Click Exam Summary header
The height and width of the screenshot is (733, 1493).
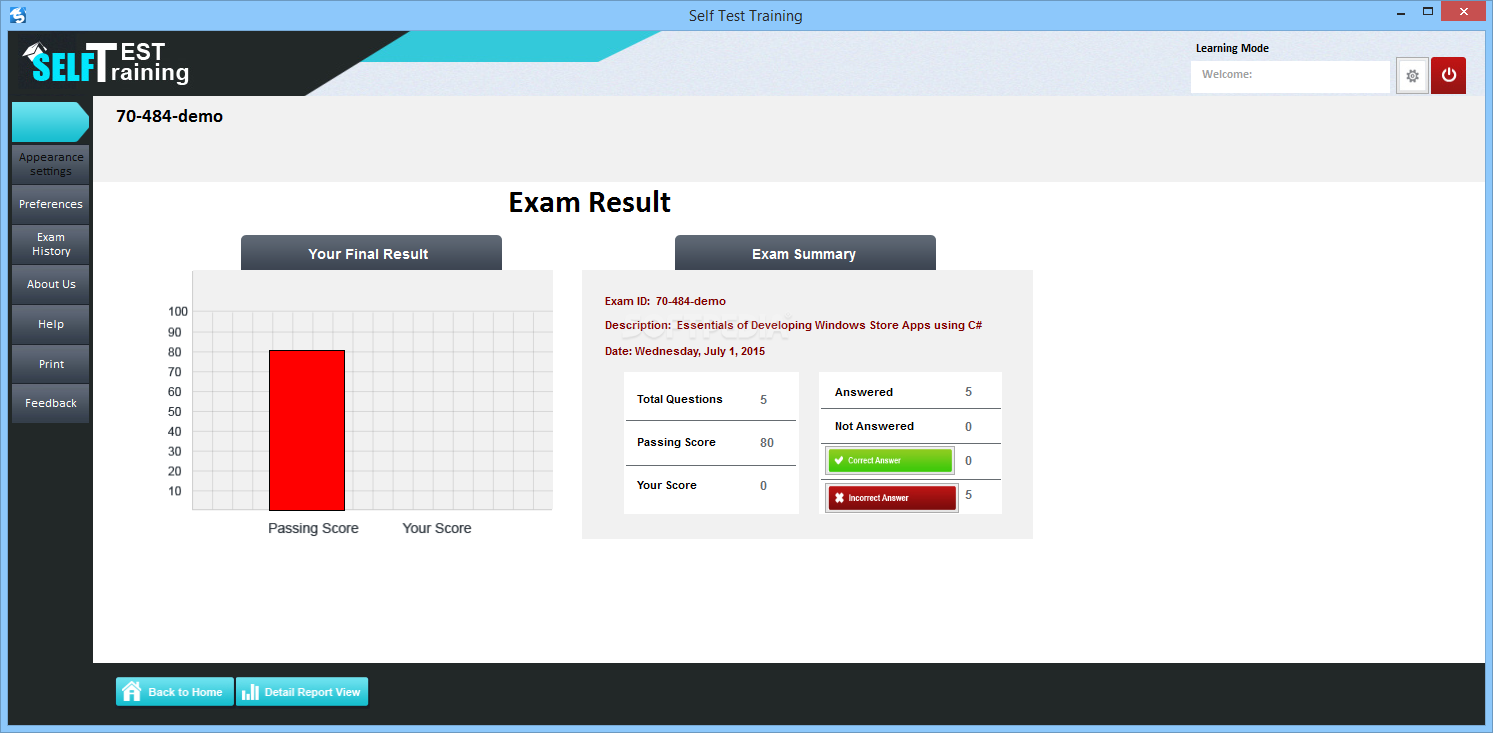tap(805, 253)
